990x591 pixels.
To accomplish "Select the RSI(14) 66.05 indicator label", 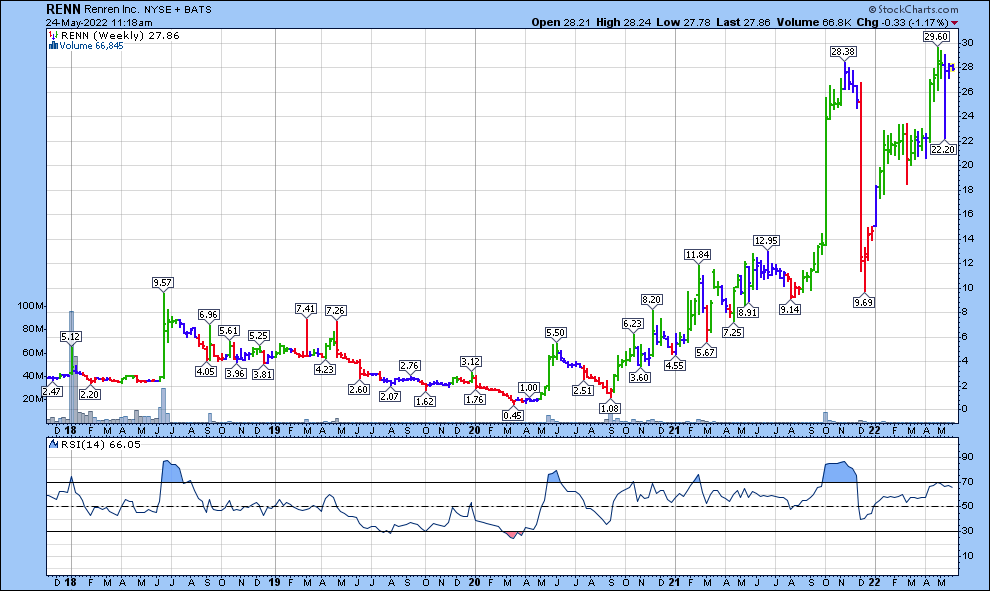I will coord(88,444).
